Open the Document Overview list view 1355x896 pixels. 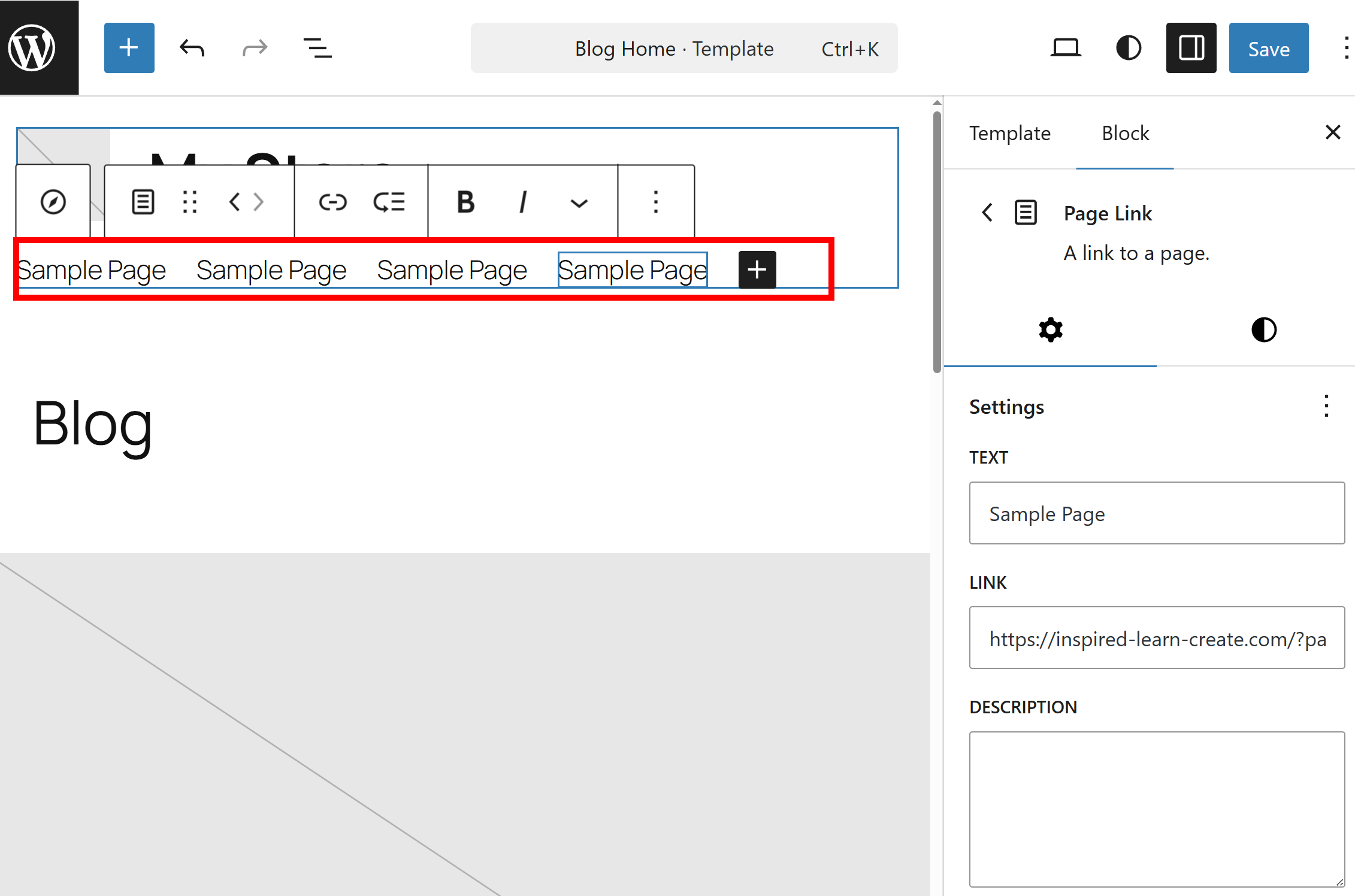(x=317, y=48)
